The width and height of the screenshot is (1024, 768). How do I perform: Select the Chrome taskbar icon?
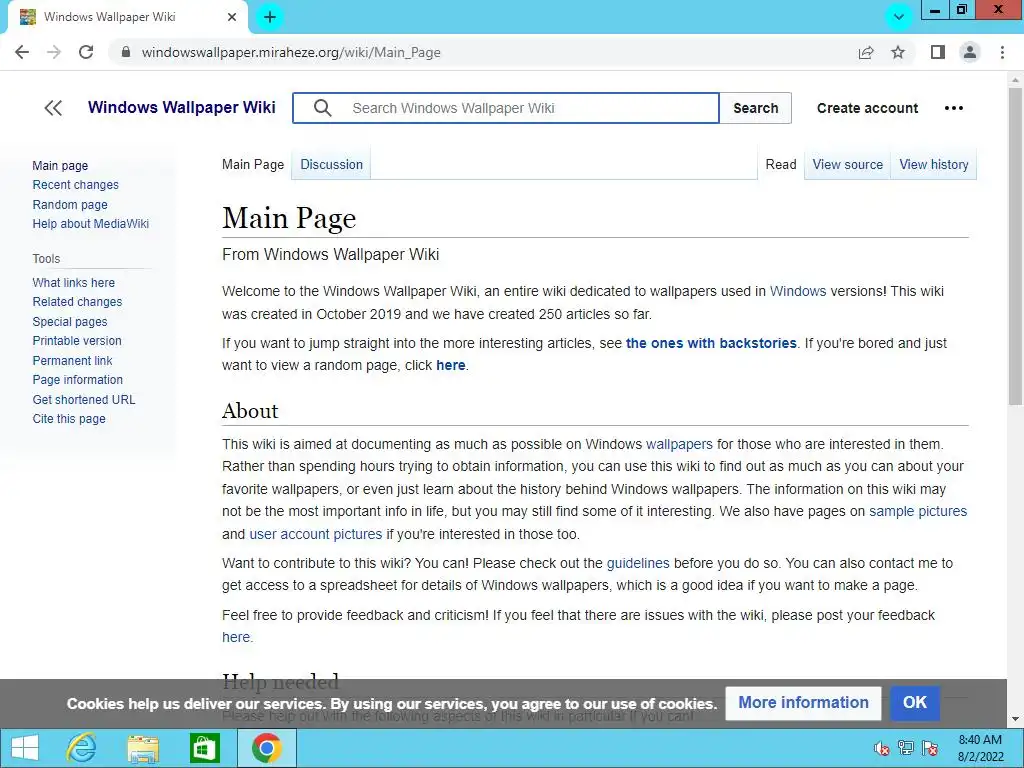point(266,748)
